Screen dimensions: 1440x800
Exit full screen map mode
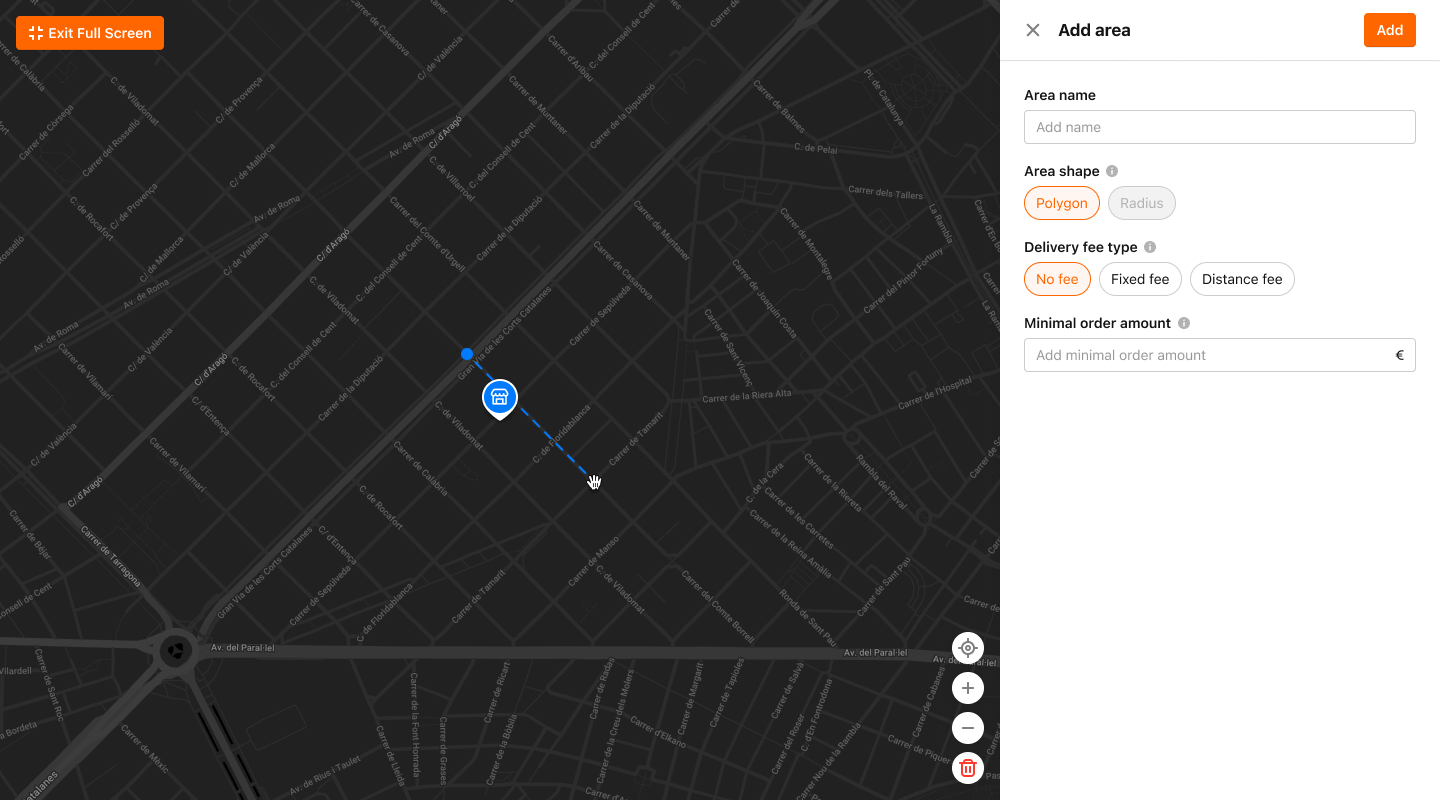point(90,33)
